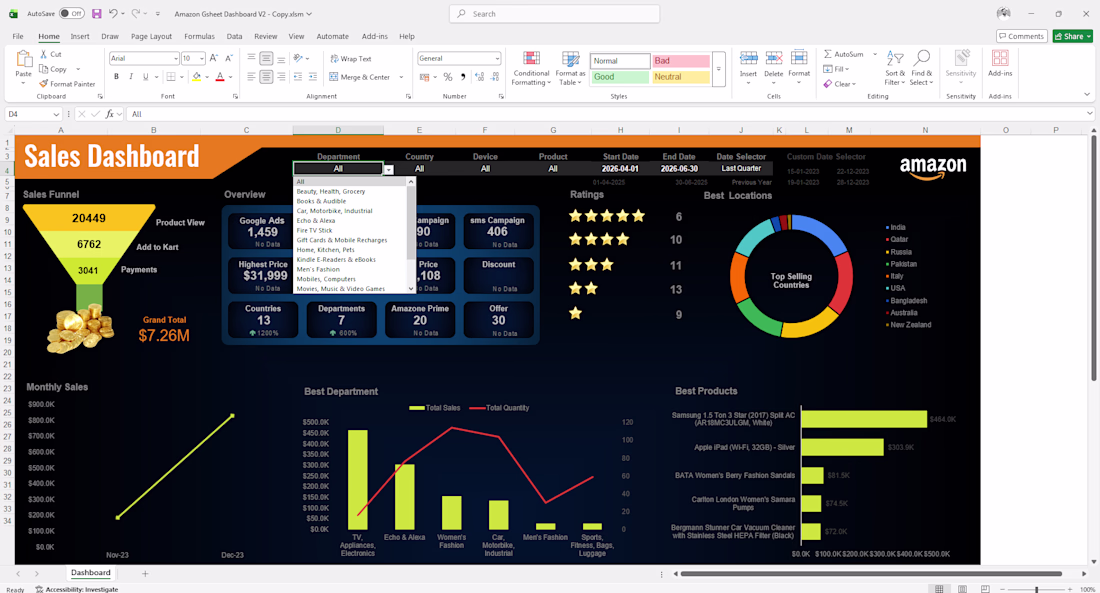Switch to Page Layout view in status bar
1100x593 pixels.
pyautogui.click(x=962, y=589)
